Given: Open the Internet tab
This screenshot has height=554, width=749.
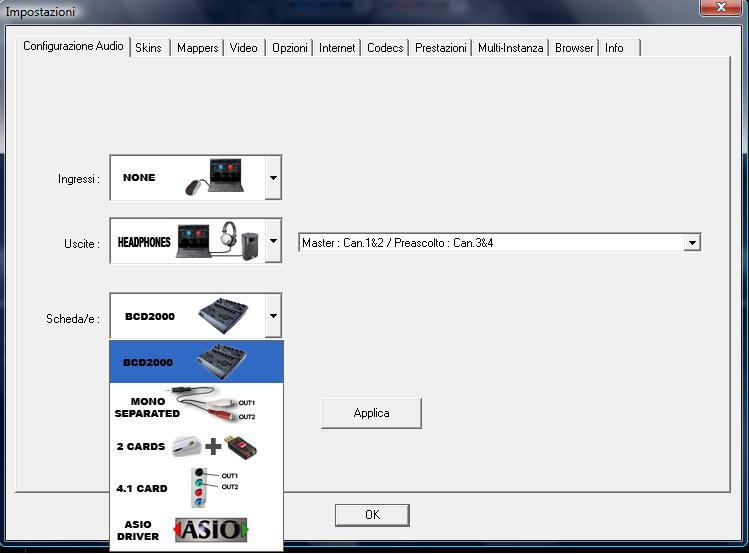Looking at the screenshot, I should (337, 48).
